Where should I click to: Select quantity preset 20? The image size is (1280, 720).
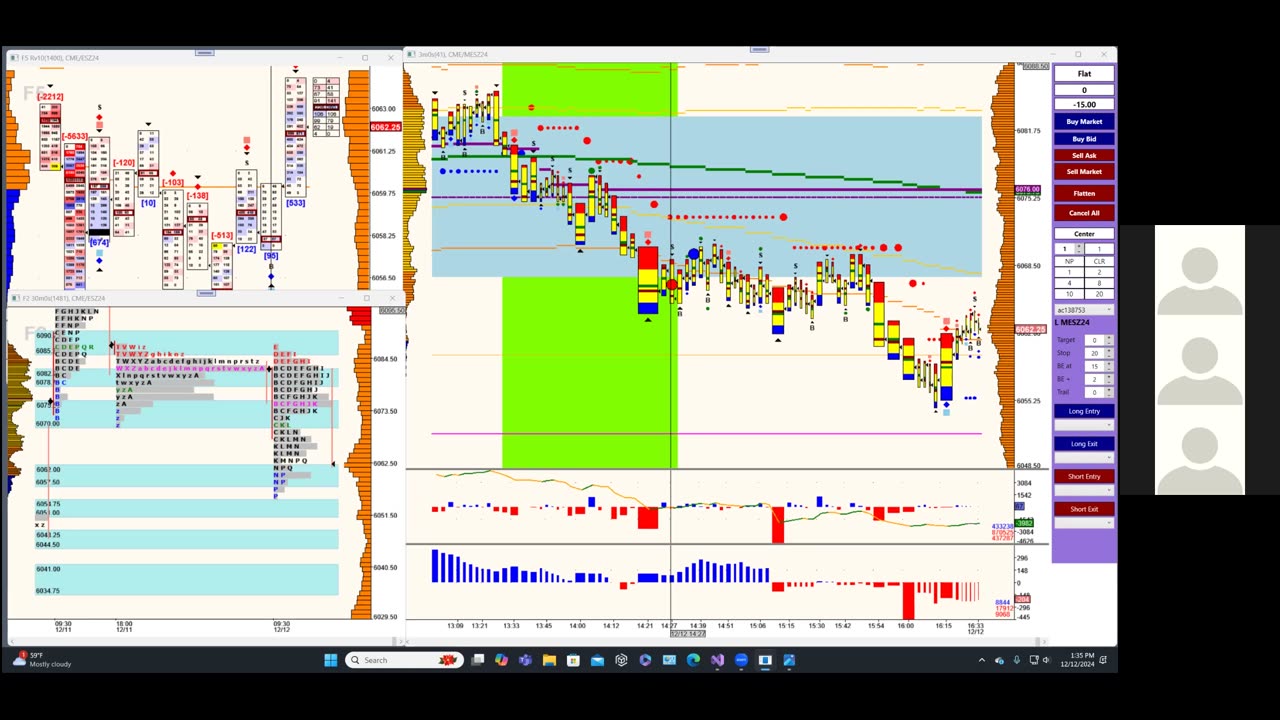tap(1099, 294)
